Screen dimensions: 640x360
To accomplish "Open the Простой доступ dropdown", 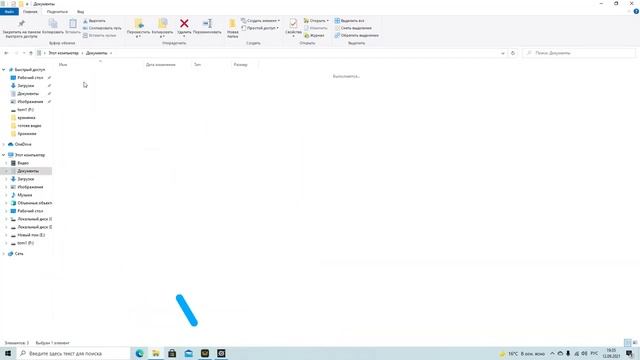I will coord(260,28).
